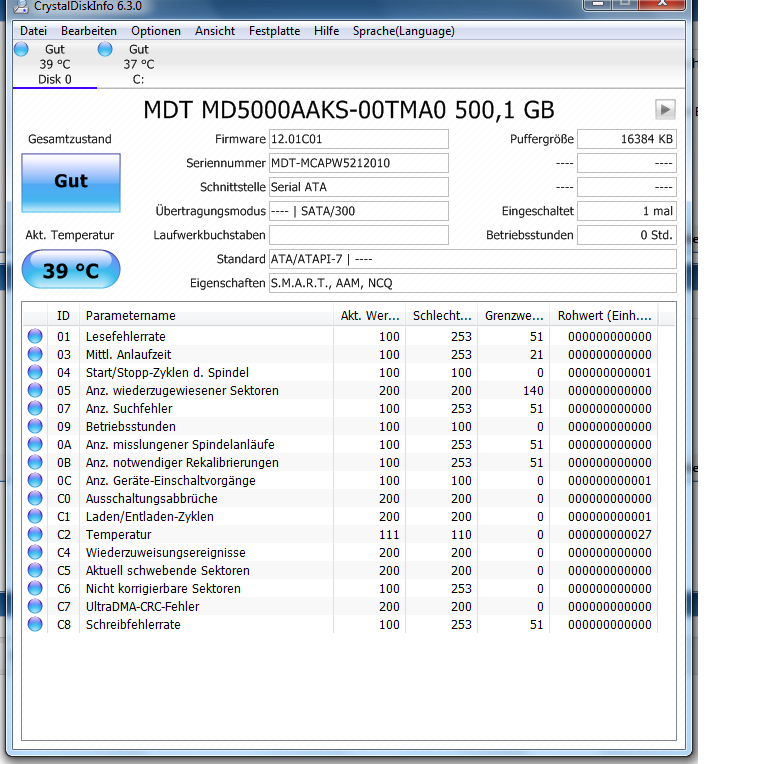Click the blue Gut health status button
Viewport: 768px width, 764px height.
(x=71, y=183)
